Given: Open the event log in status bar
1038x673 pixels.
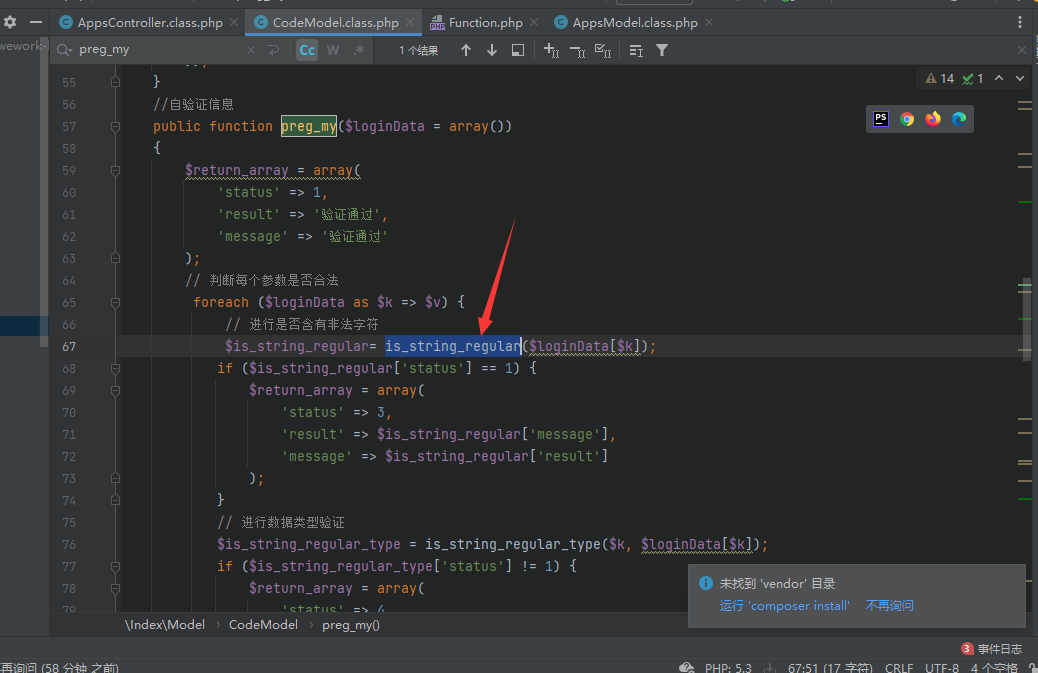Looking at the screenshot, I should click(x=991, y=649).
